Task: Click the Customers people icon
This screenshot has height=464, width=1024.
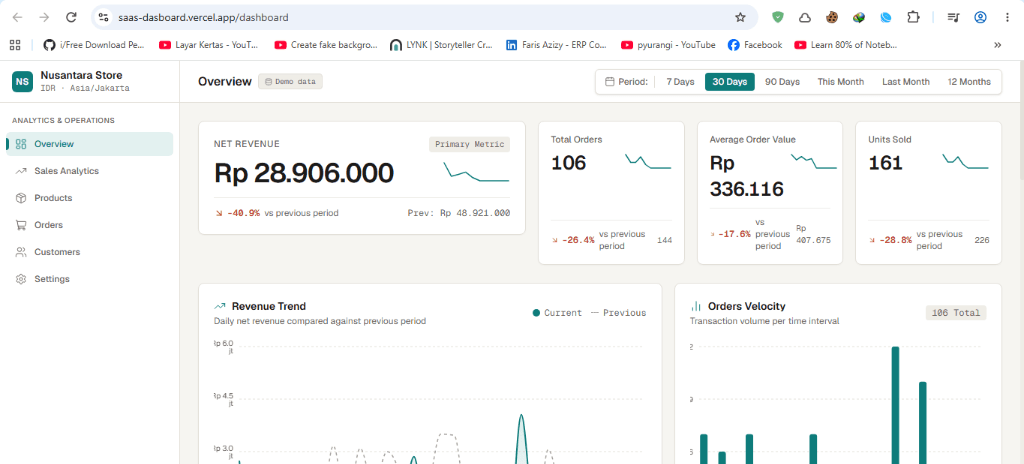Action: 21,252
